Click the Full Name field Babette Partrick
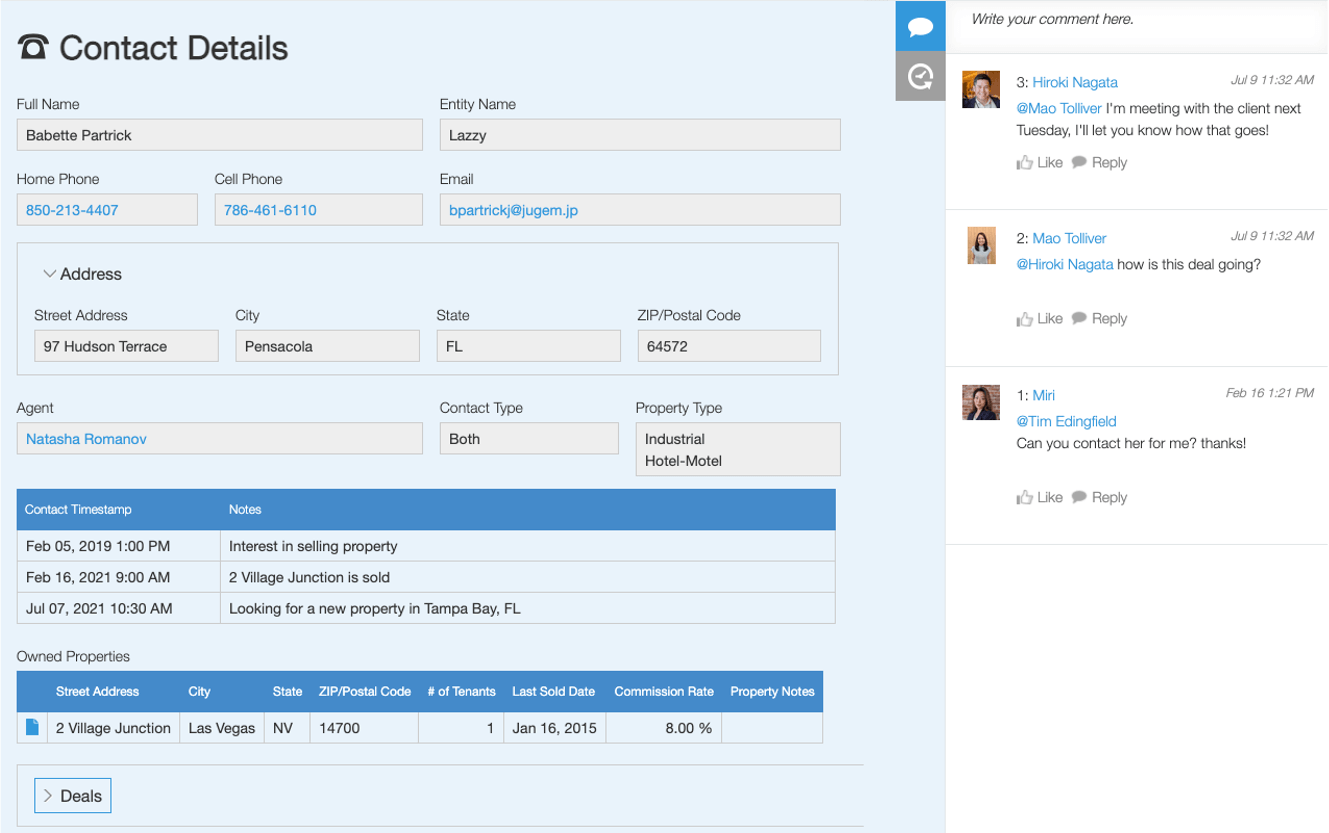Viewport: 1329px width, 833px height. 220,135
